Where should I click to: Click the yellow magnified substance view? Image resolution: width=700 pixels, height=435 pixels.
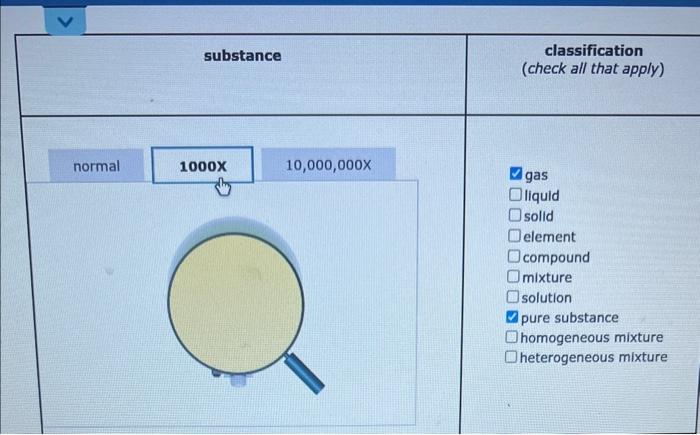tap(236, 303)
